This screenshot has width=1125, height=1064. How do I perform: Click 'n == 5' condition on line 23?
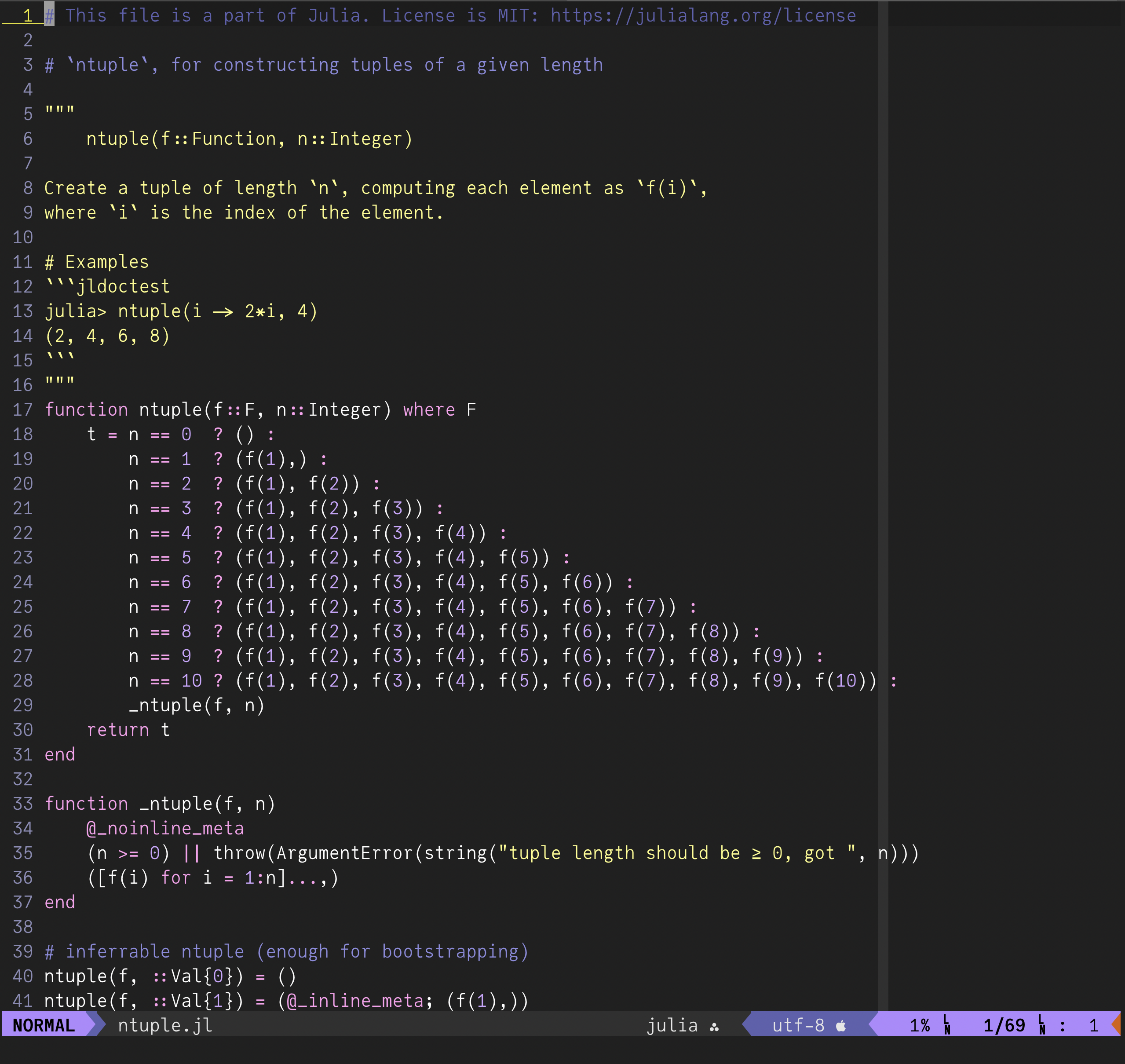tap(160, 558)
